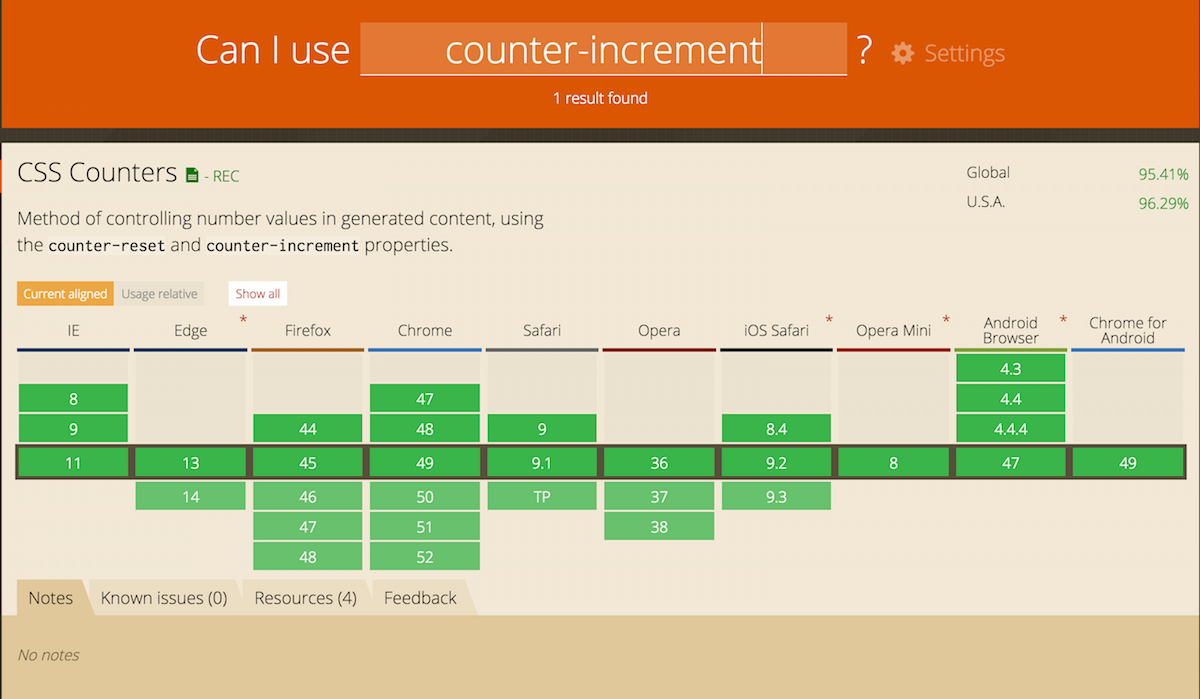
Task: Click the asterisk beside iOS Safari
Action: point(829,320)
